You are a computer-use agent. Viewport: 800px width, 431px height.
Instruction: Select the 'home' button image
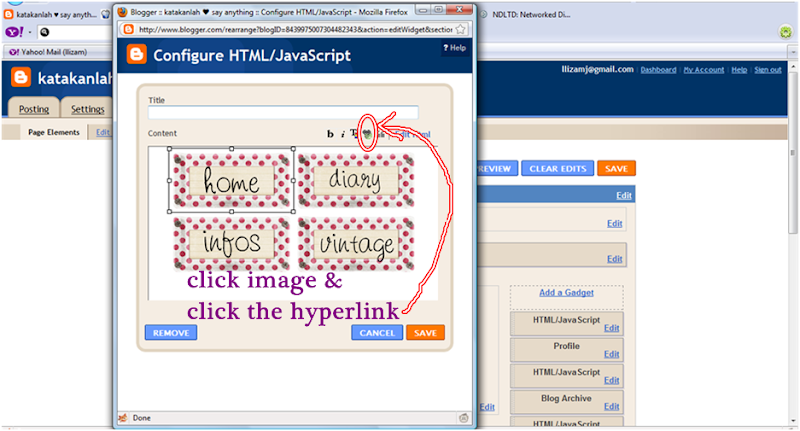click(x=231, y=180)
